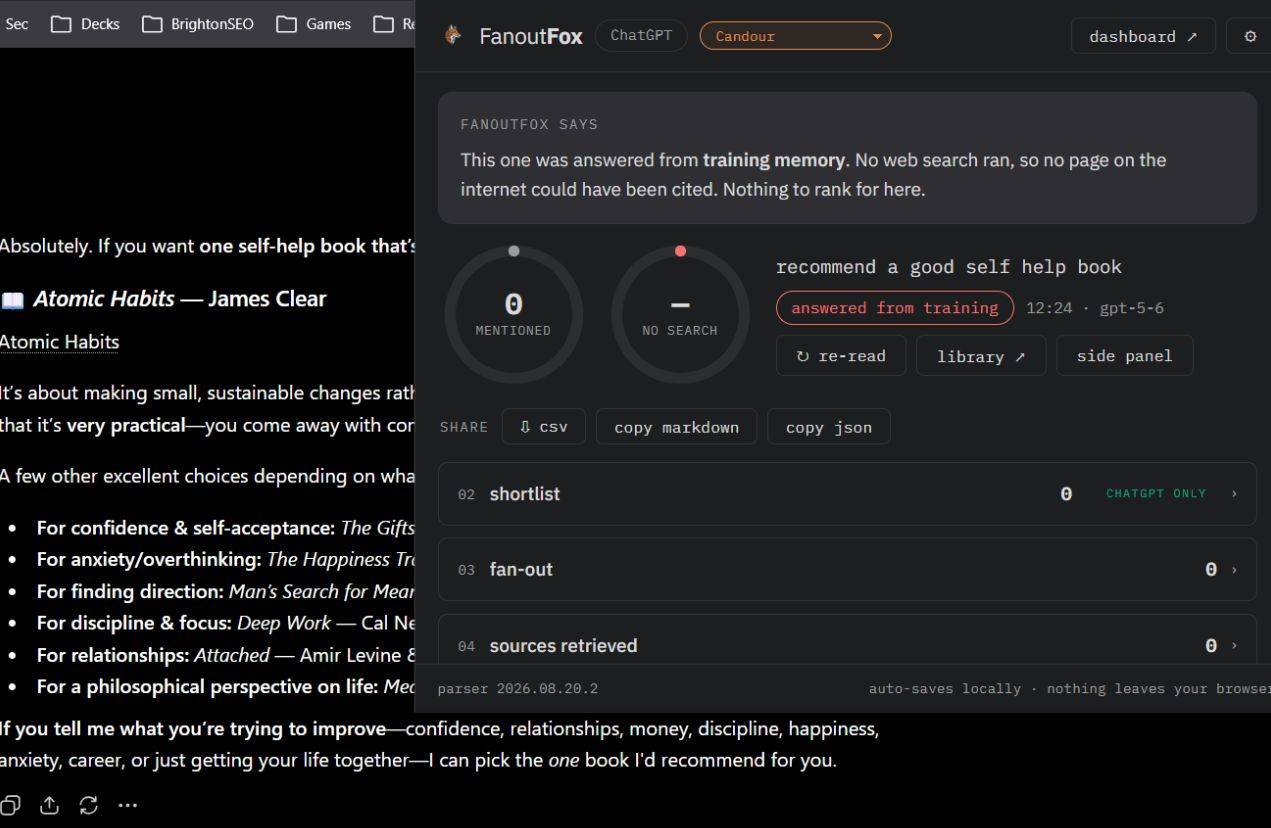Image resolution: width=1271 pixels, height=828 pixels.
Task: Expand the 03 fan-out section
Action: pos(847,570)
